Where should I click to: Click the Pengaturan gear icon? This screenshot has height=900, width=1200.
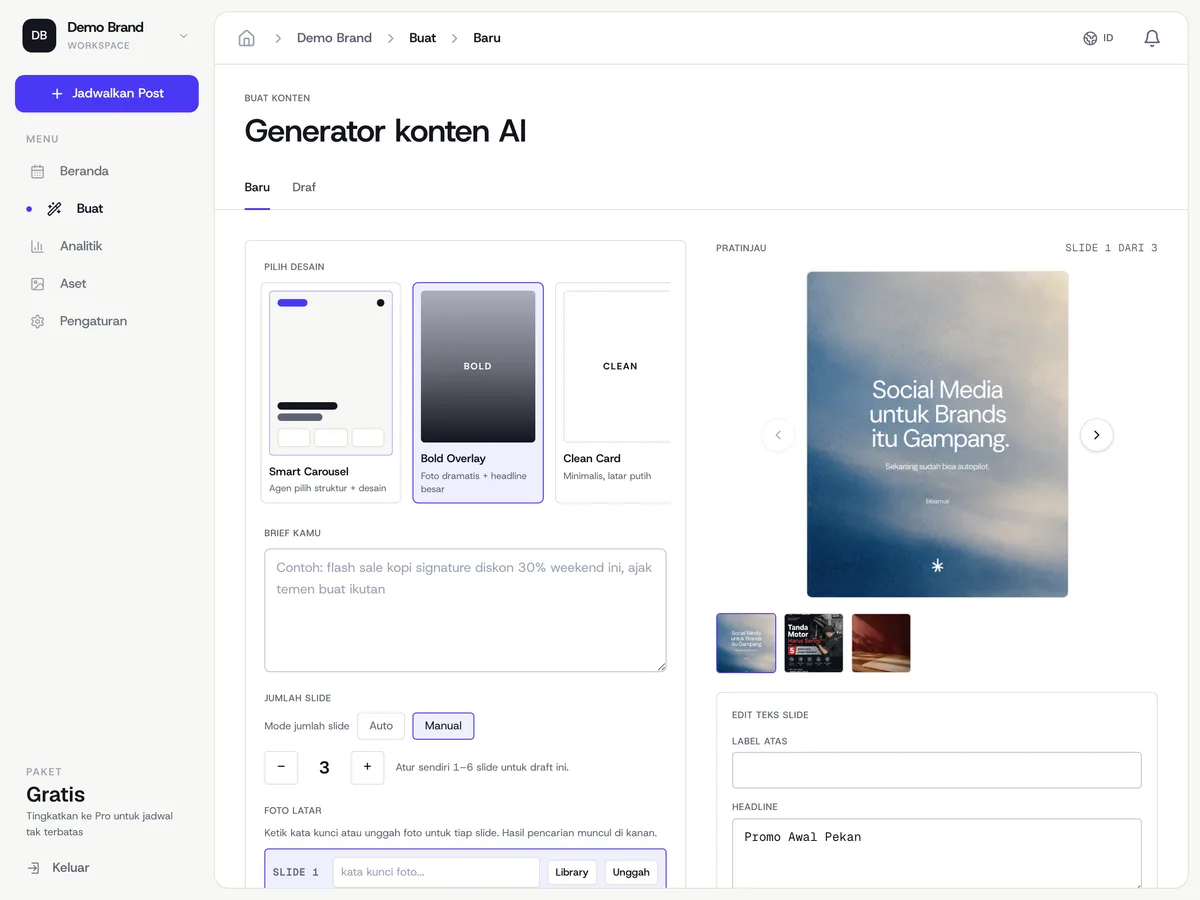pyautogui.click(x=37, y=321)
